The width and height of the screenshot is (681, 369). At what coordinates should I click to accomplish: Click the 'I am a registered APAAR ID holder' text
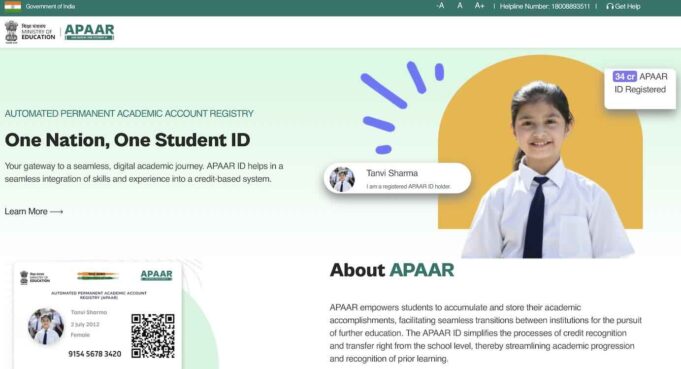[408, 187]
